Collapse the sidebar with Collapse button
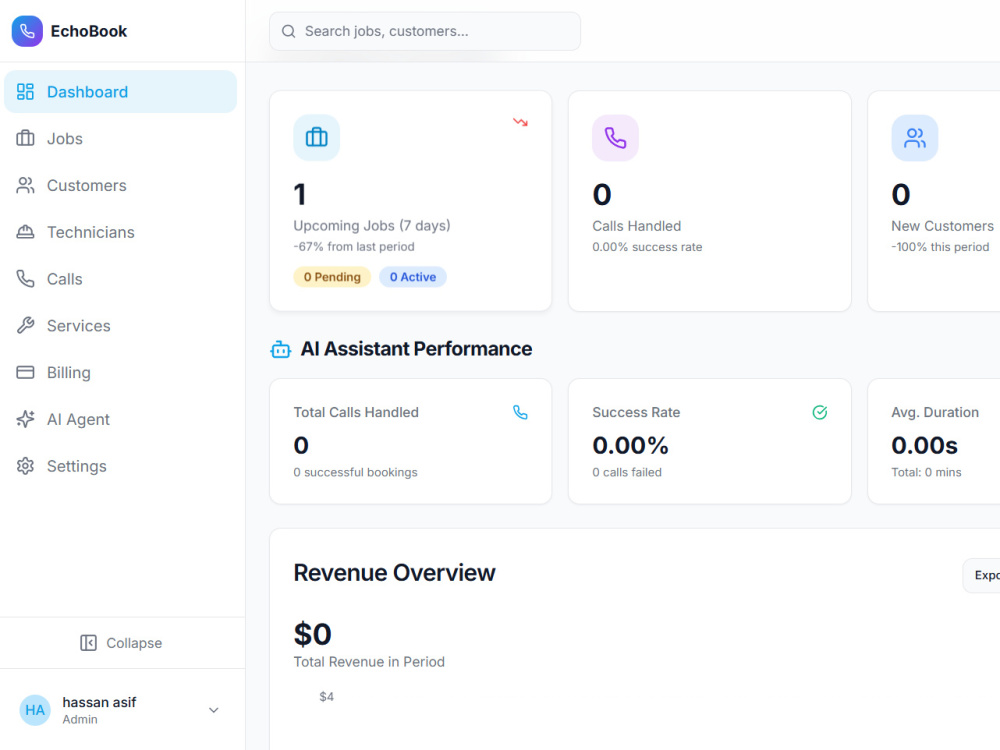This screenshot has width=1000, height=750. click(121, 643)
